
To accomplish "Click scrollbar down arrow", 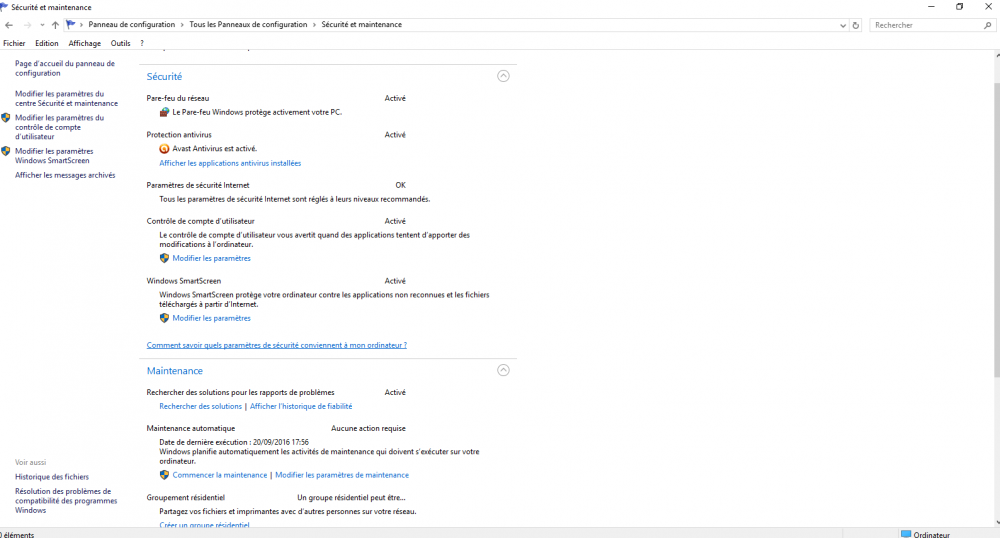I will 996,523.
